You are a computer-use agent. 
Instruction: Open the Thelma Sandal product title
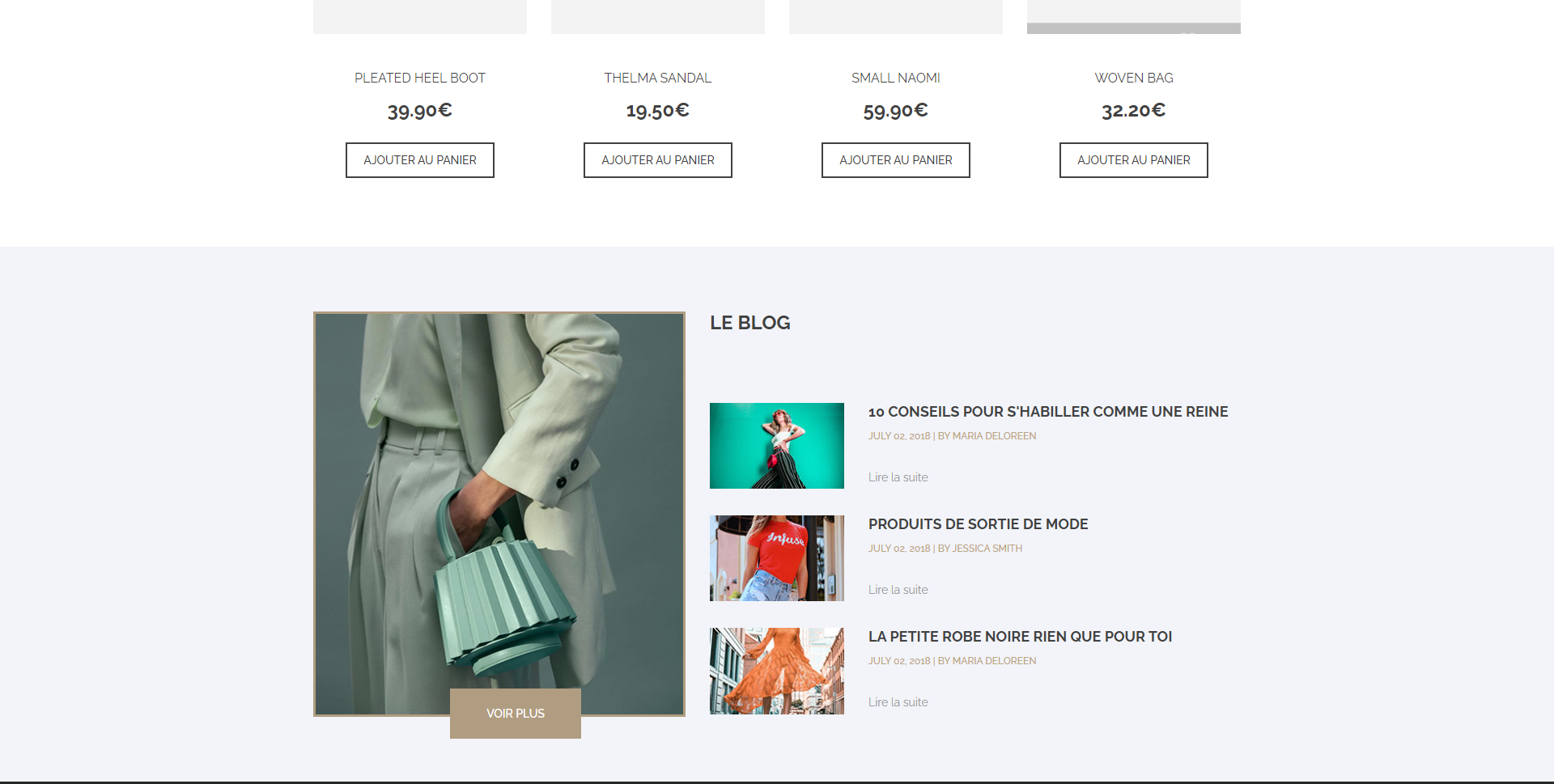tap(657, 78)
